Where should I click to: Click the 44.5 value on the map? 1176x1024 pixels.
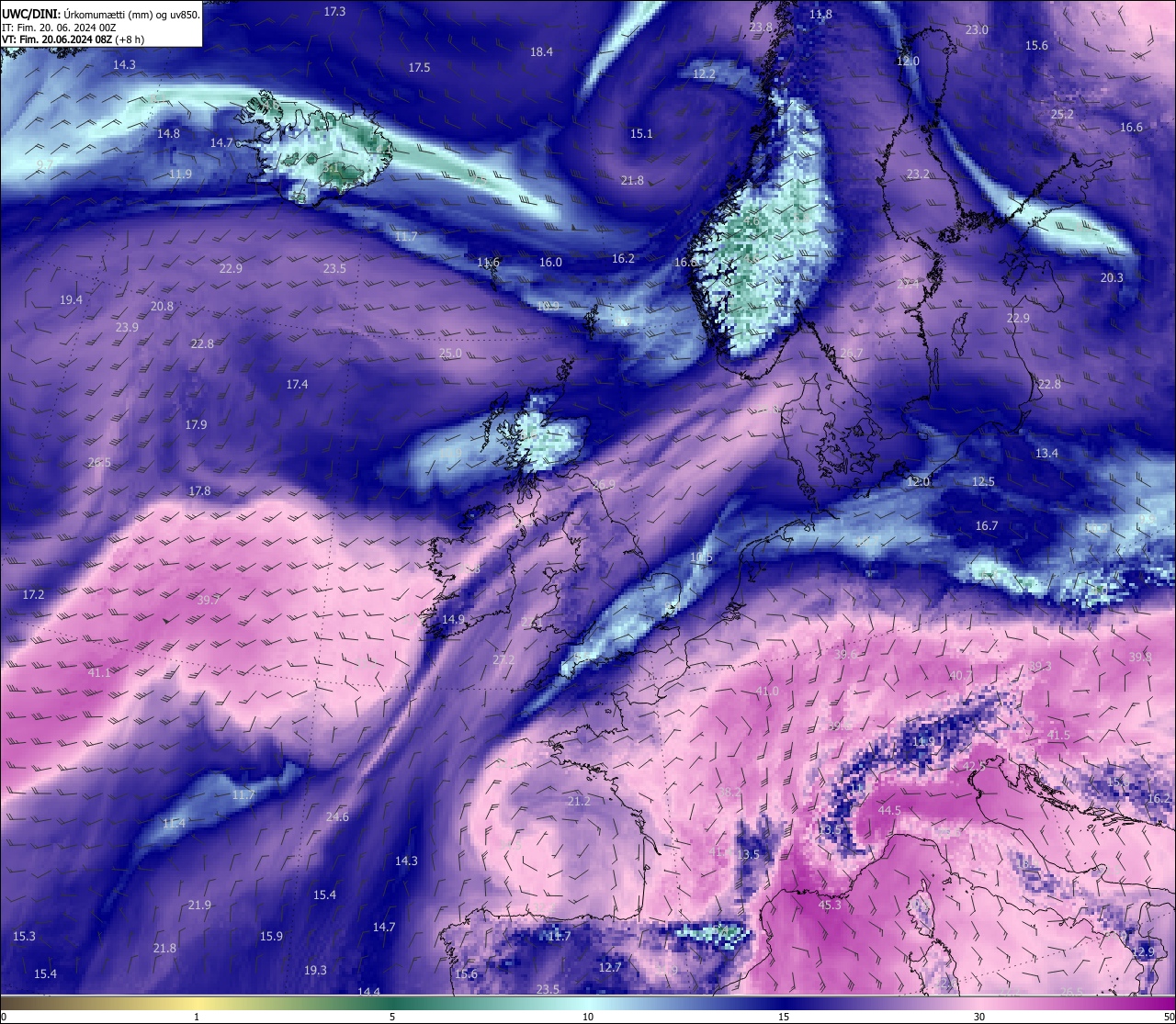889,810
